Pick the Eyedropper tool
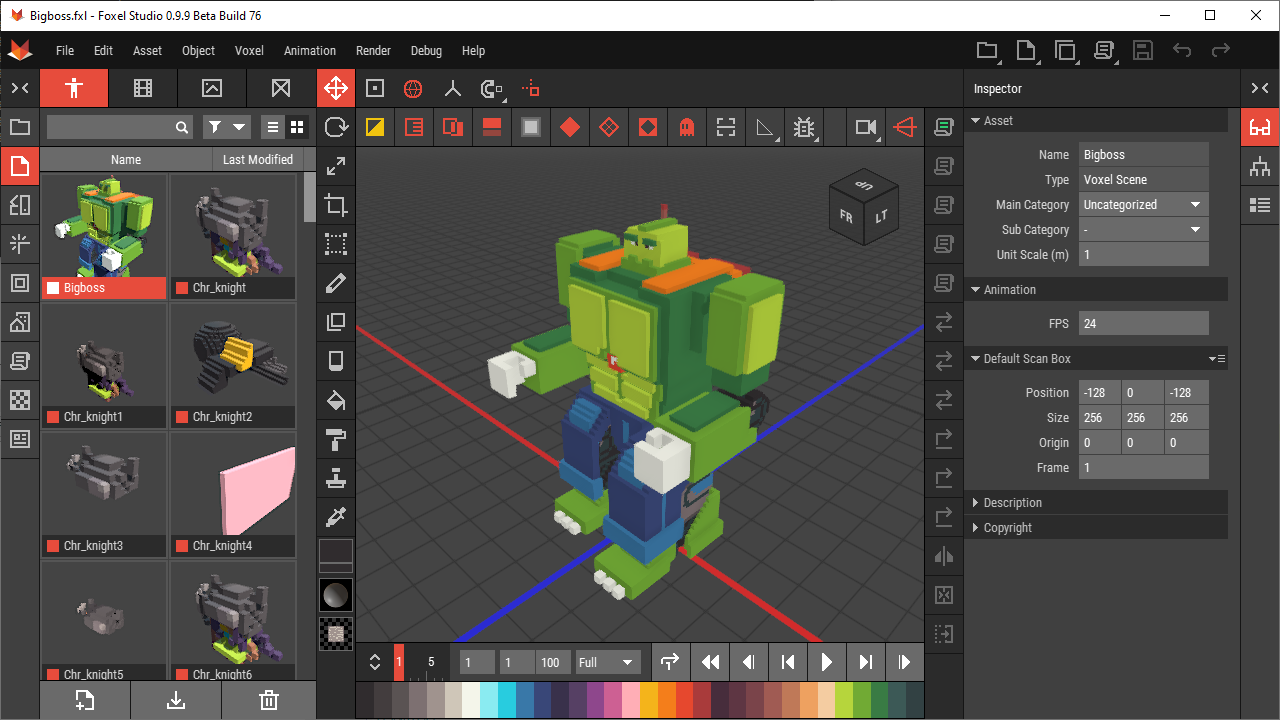This screenshot has width=1280, height=720. [335, 516]
